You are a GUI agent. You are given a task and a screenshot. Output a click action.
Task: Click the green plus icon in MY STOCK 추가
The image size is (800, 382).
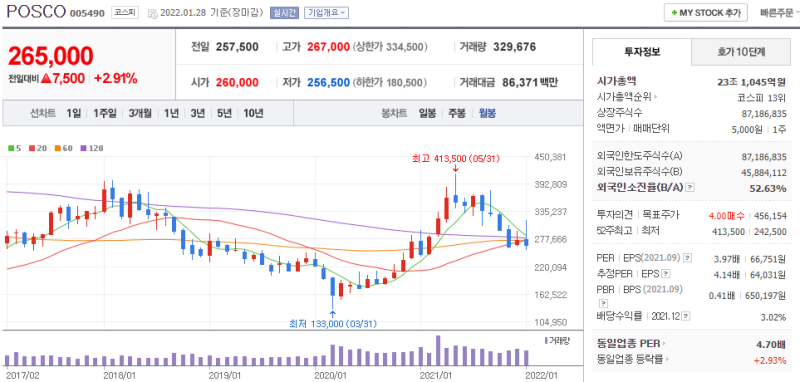(x=674, y=13)
